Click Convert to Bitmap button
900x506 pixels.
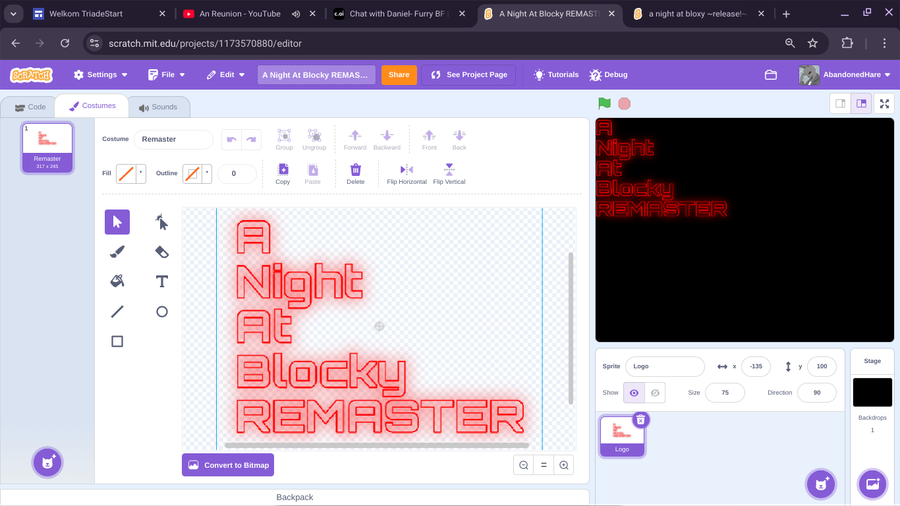tap(228, 465)
